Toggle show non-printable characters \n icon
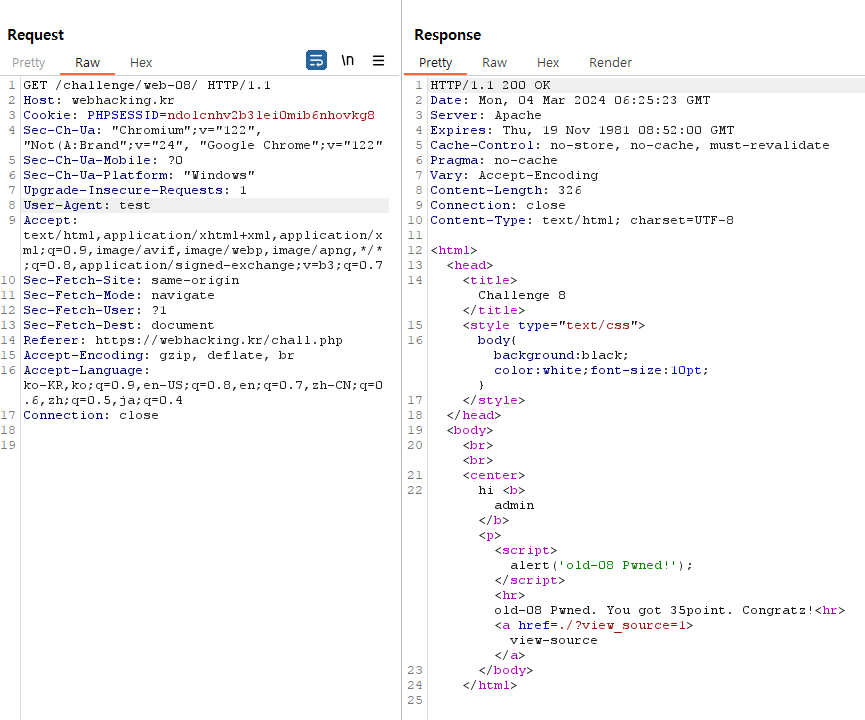Viewport: 865px width, 720px height. [347, 60]
